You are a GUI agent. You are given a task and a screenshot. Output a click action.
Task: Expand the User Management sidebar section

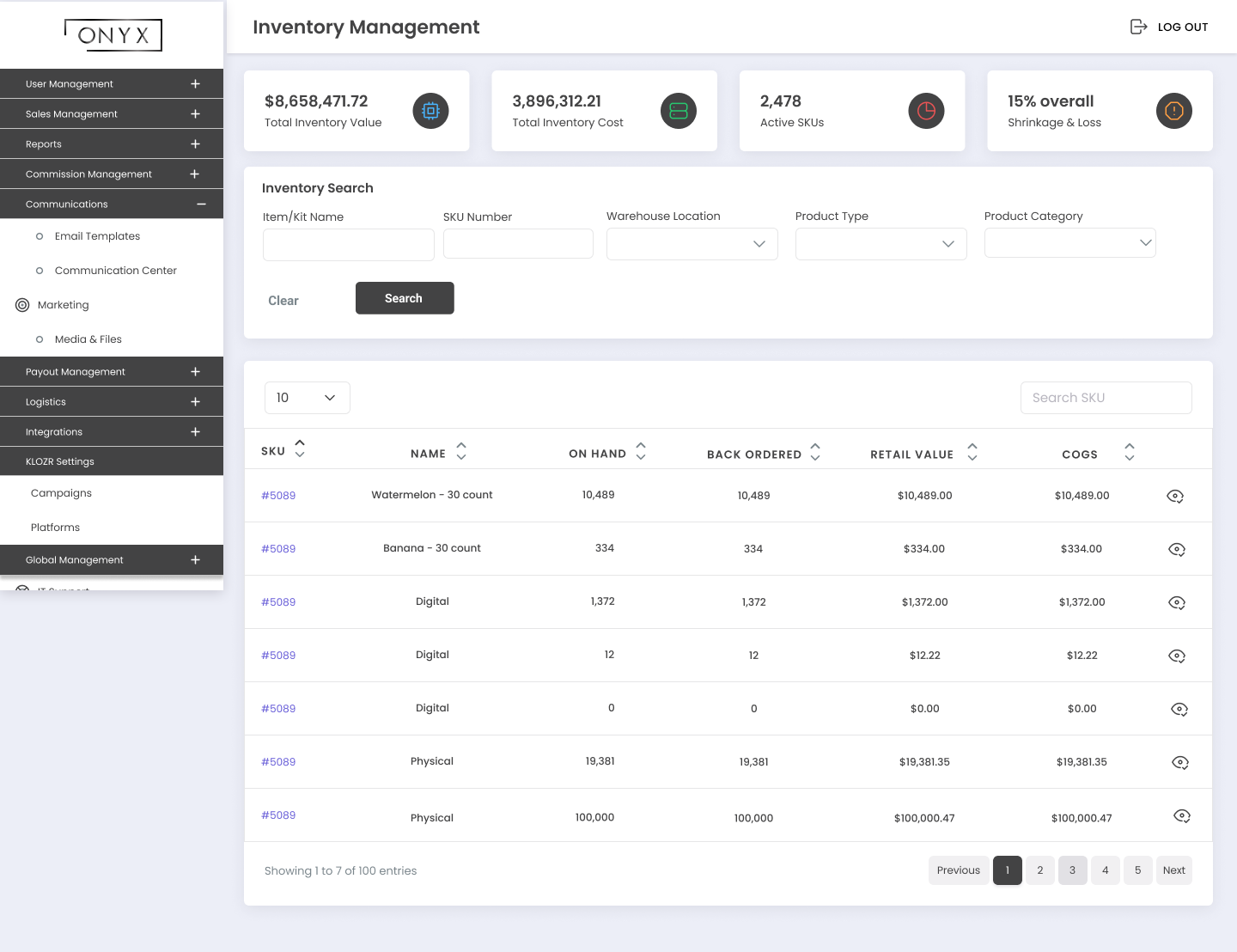click(195, 84)
